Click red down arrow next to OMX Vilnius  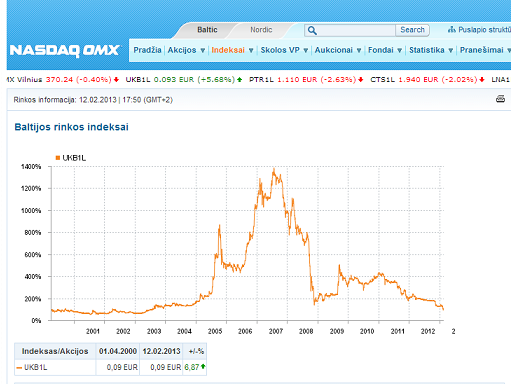116,79
